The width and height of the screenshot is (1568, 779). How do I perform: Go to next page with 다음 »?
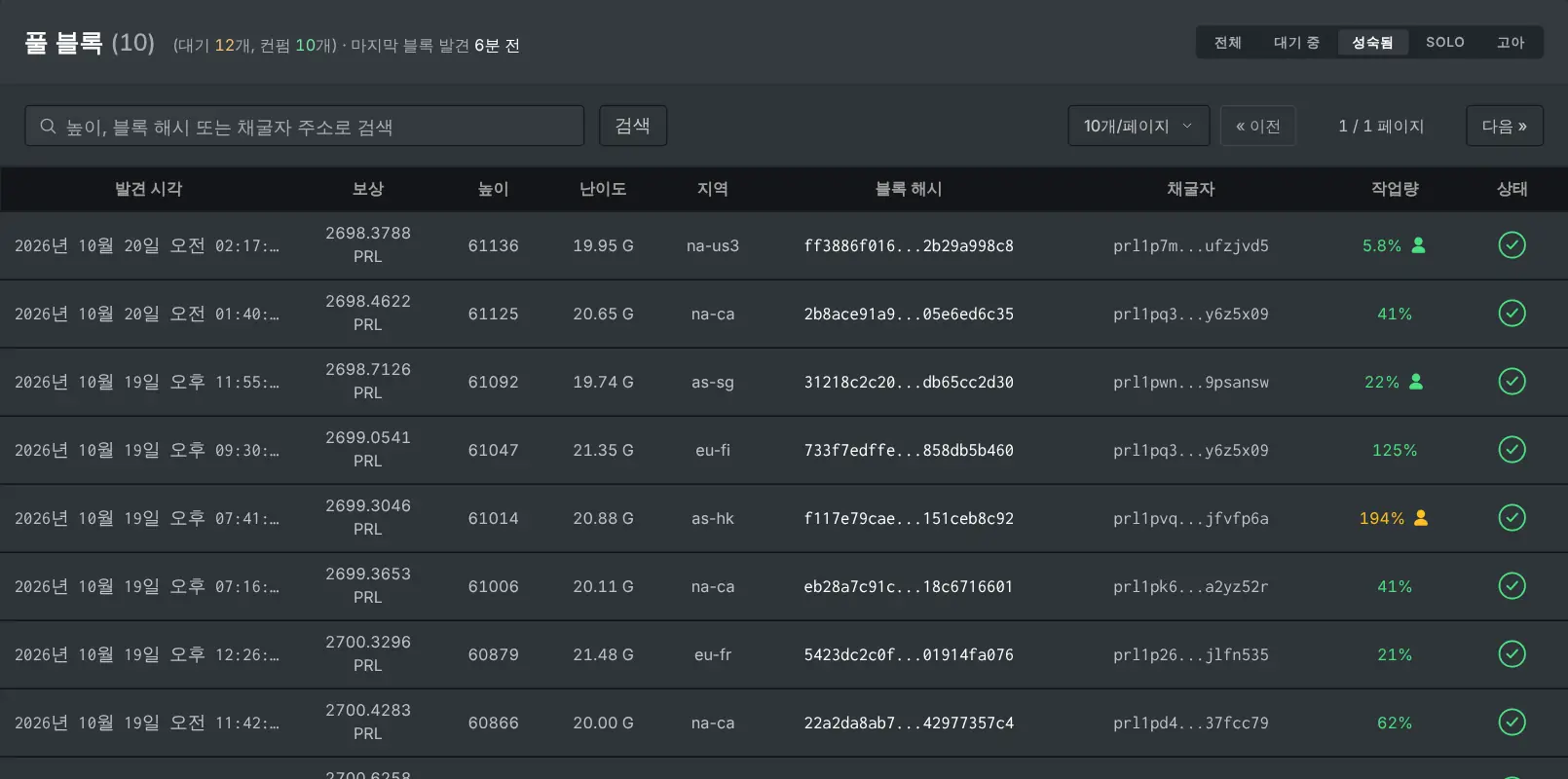(1505, 126)
